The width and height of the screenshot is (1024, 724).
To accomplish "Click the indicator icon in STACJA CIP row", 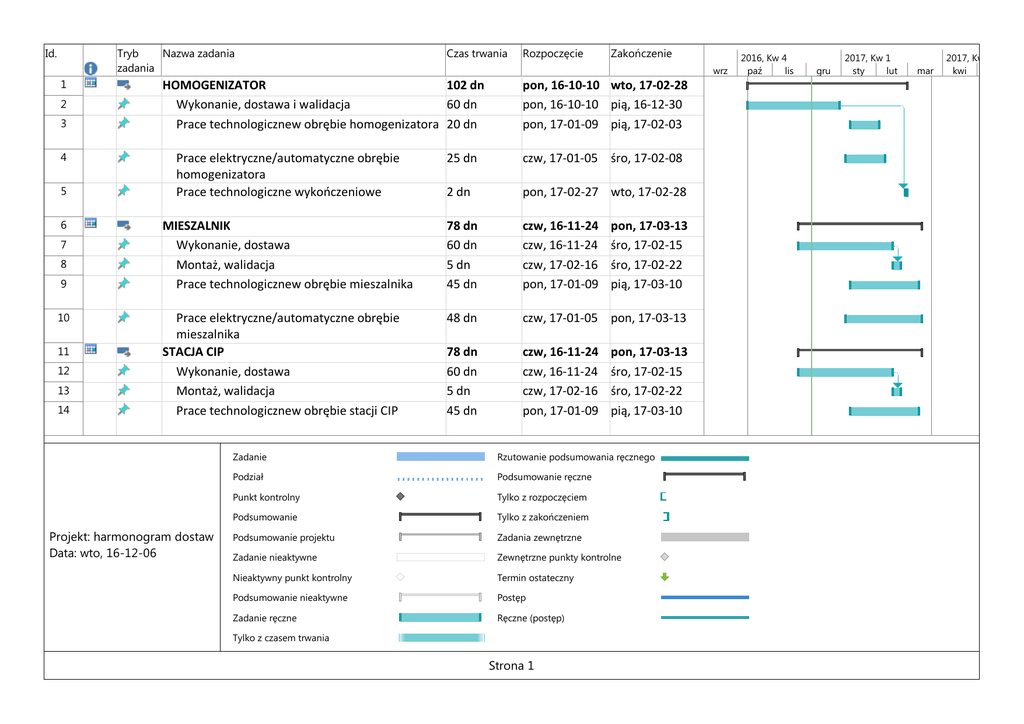I will 90,350.
